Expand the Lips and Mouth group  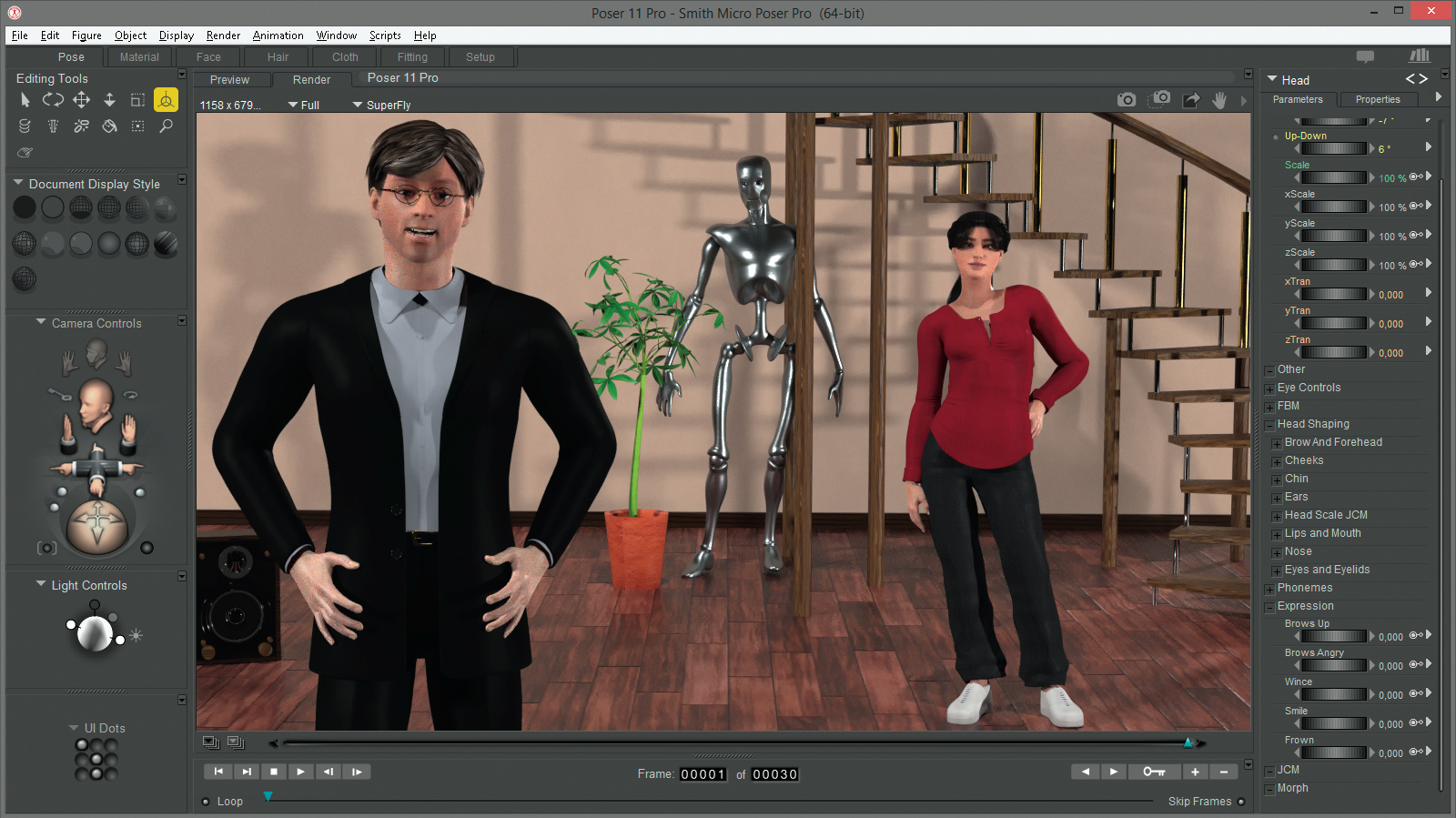pyautogui.click(x=1277, y=534)
